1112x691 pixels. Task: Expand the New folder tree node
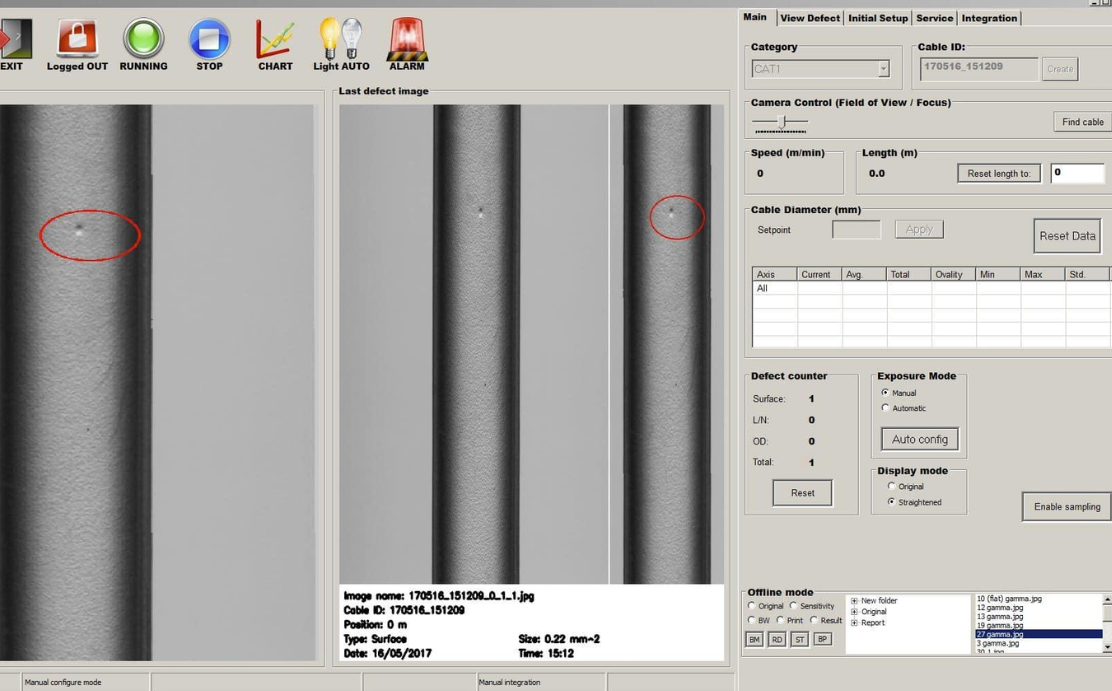855,601
